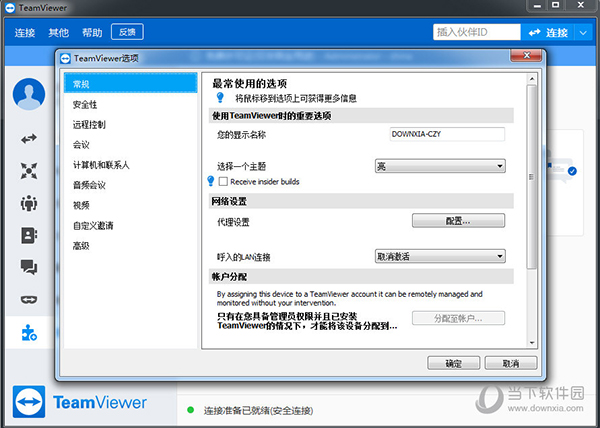Click the TeamViewer icon in options dialog title
Image resolution: width=600 pixels, height=428 pixels.
[65, 59]
